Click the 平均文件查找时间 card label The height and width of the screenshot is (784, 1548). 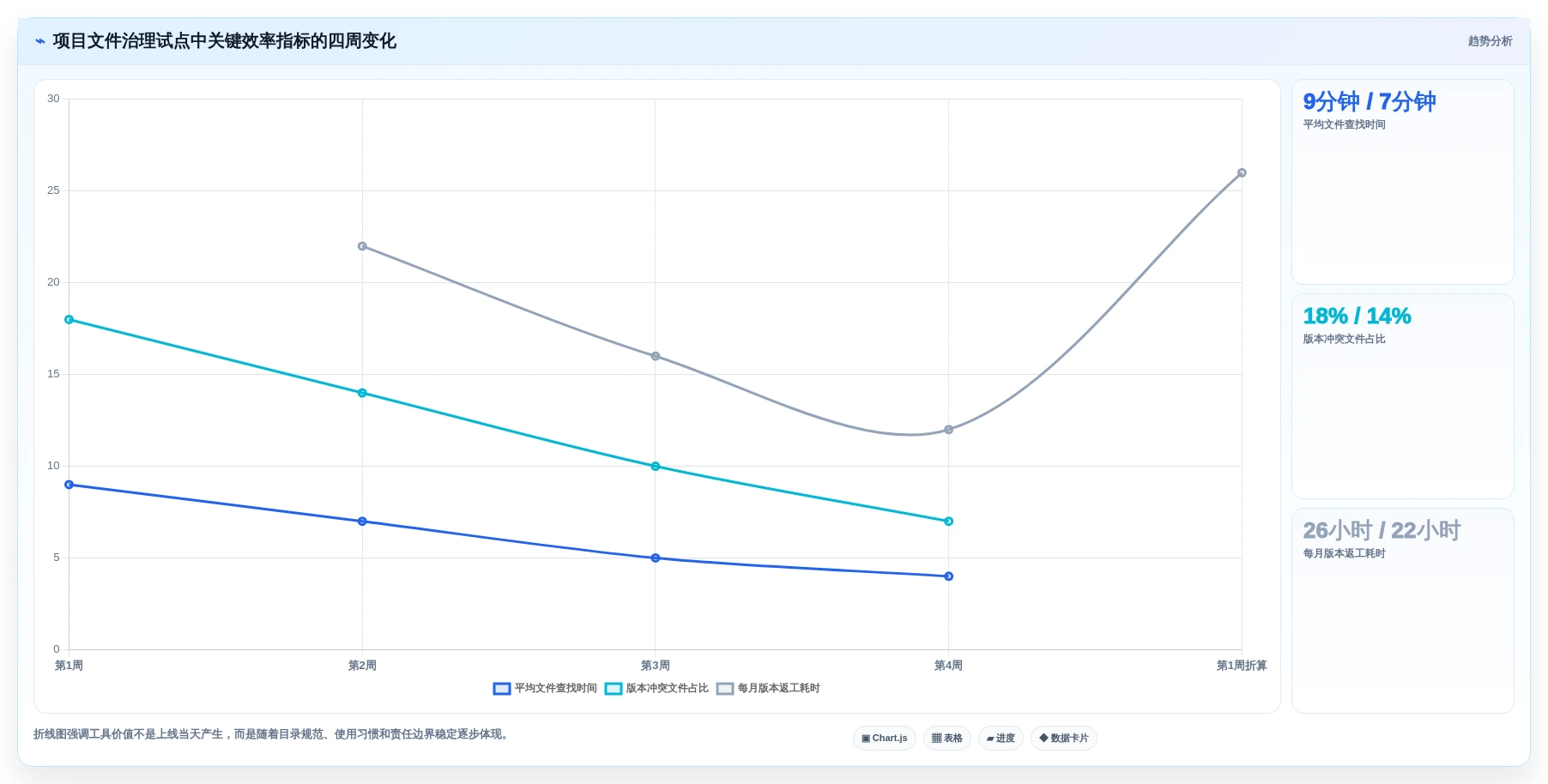click(x=1344, y=124)
